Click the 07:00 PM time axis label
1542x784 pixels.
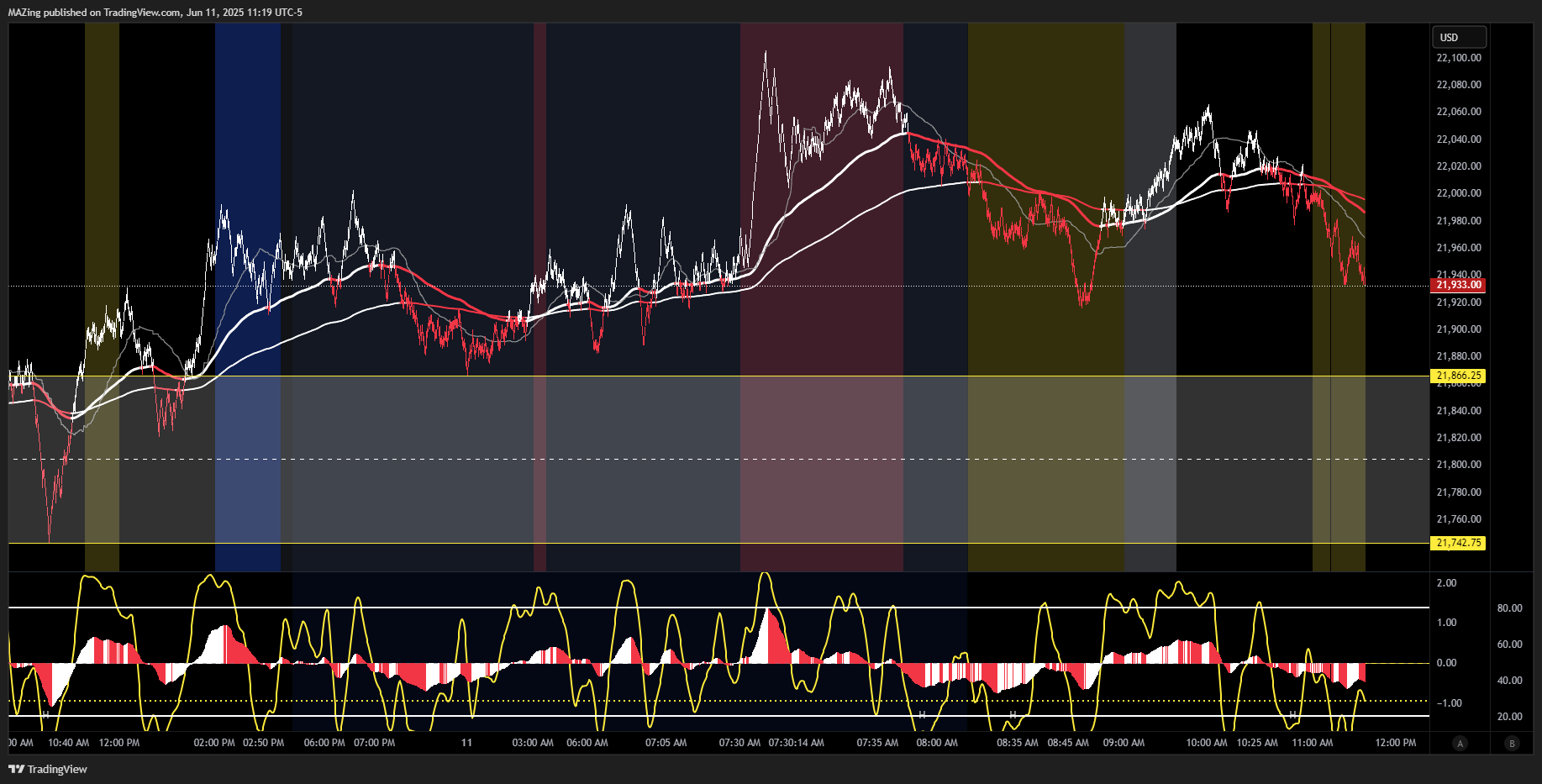(x=374, y=743)
